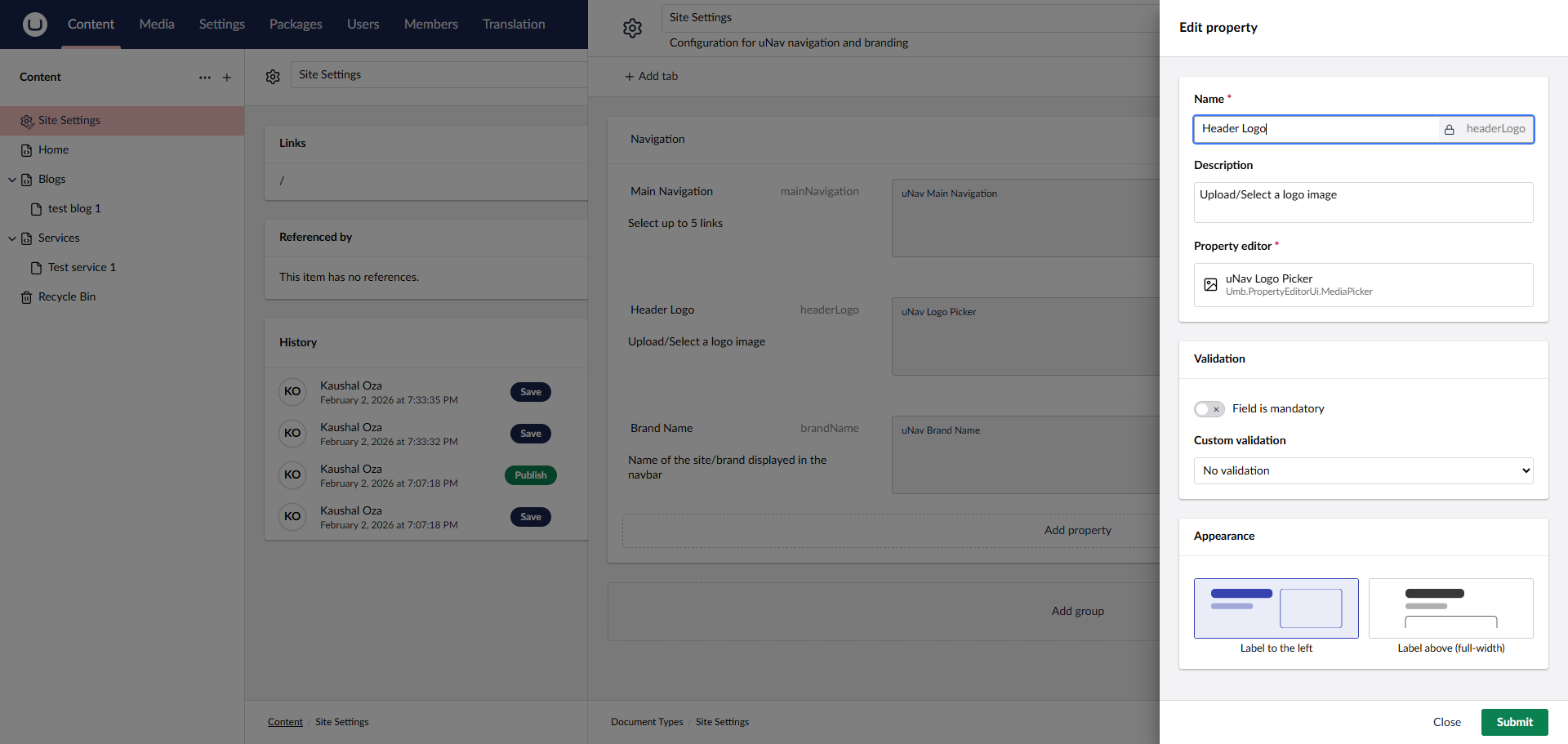Click the KO avatar for 7:33:35 PM entry
Viewport: 1568px width, 744px height.
click(x=292, y=392)
